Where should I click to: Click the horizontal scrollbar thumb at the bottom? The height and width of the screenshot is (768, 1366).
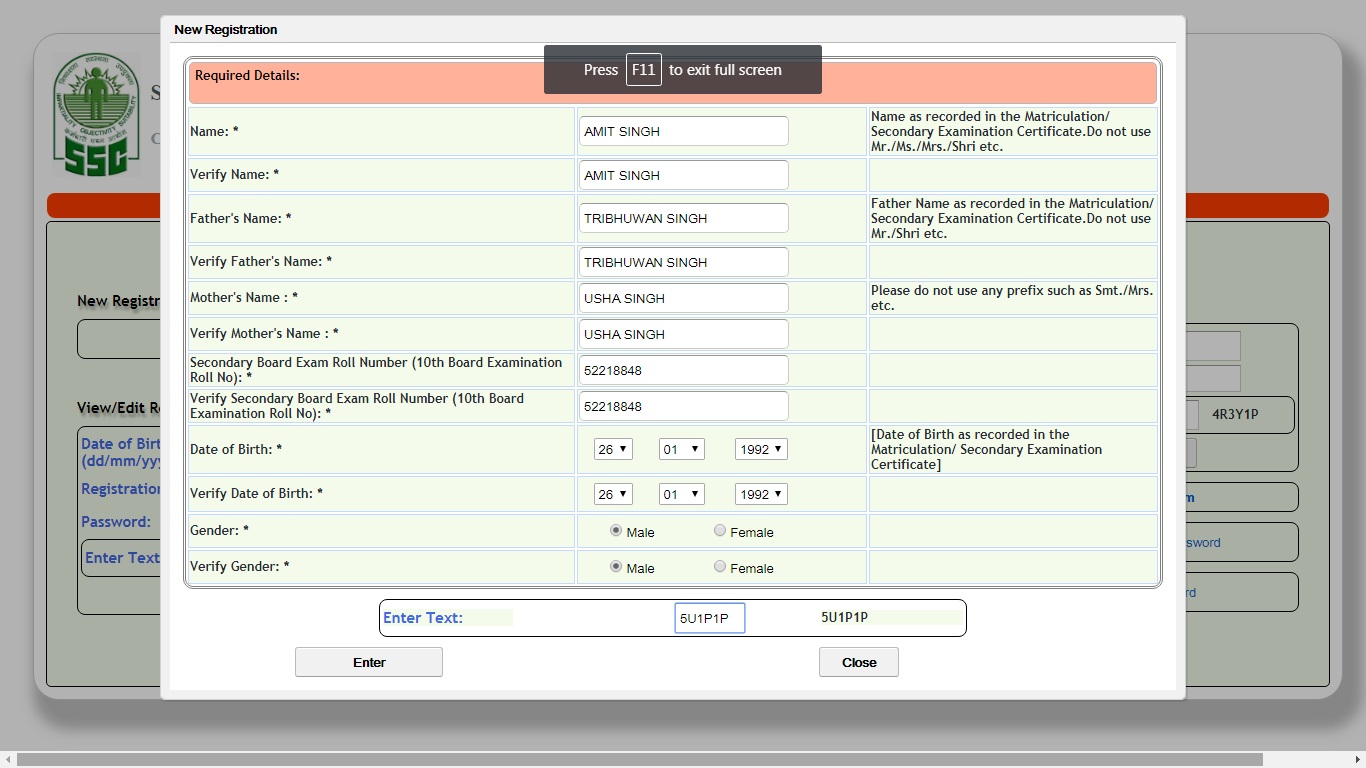tap(640, 760)
